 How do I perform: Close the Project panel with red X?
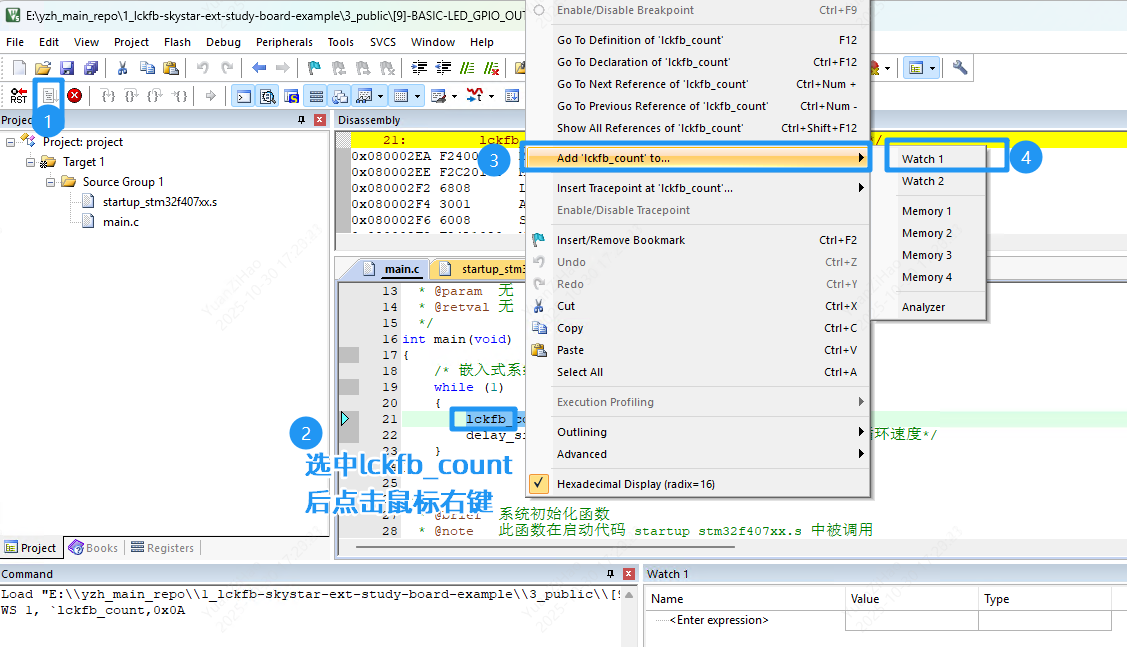tap(320, 120)
